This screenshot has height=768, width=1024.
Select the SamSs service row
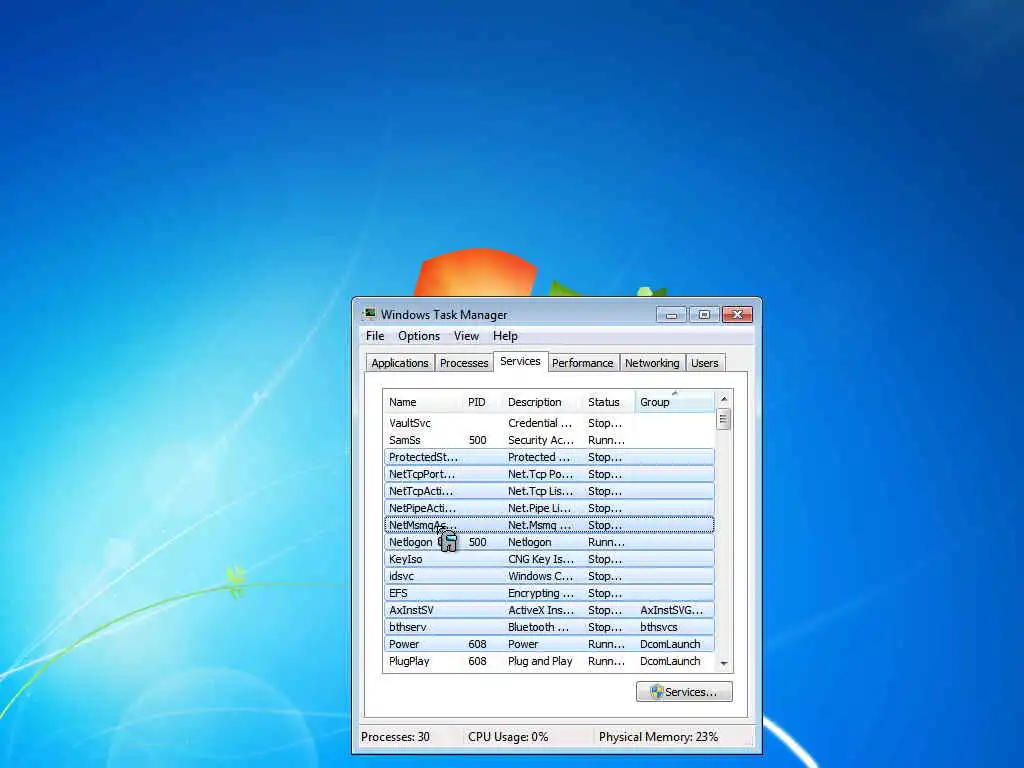[x=549, y=440]
